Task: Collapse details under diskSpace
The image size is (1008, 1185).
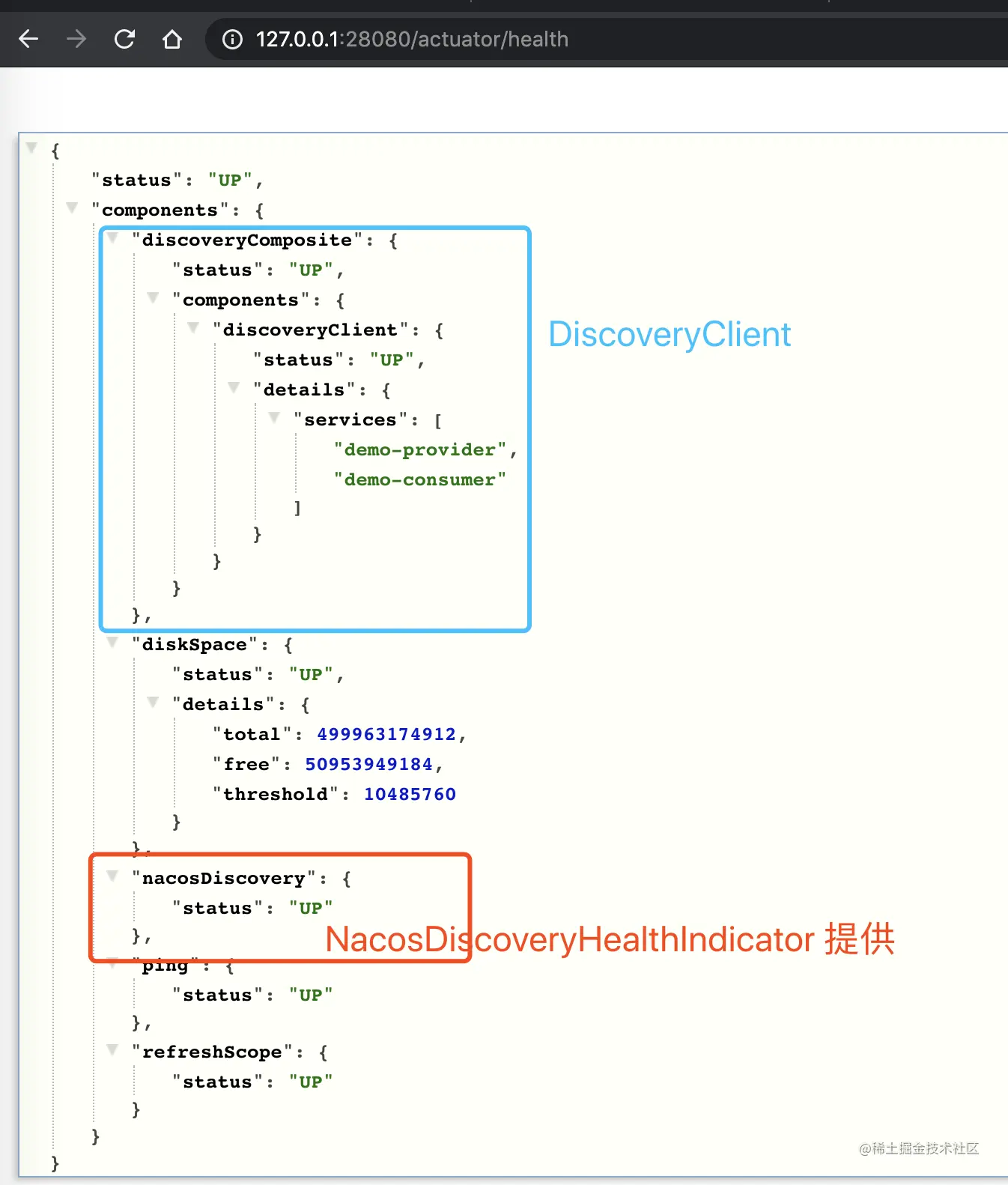Action: click(153, 702)
